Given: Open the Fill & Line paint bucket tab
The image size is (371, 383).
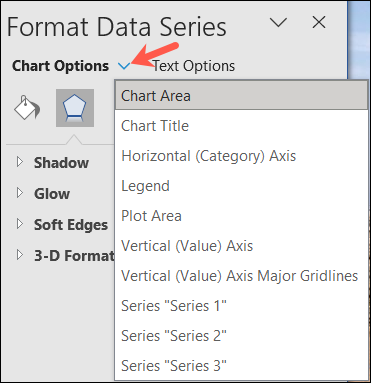Looking at the screenshot, I should [27, 108].
